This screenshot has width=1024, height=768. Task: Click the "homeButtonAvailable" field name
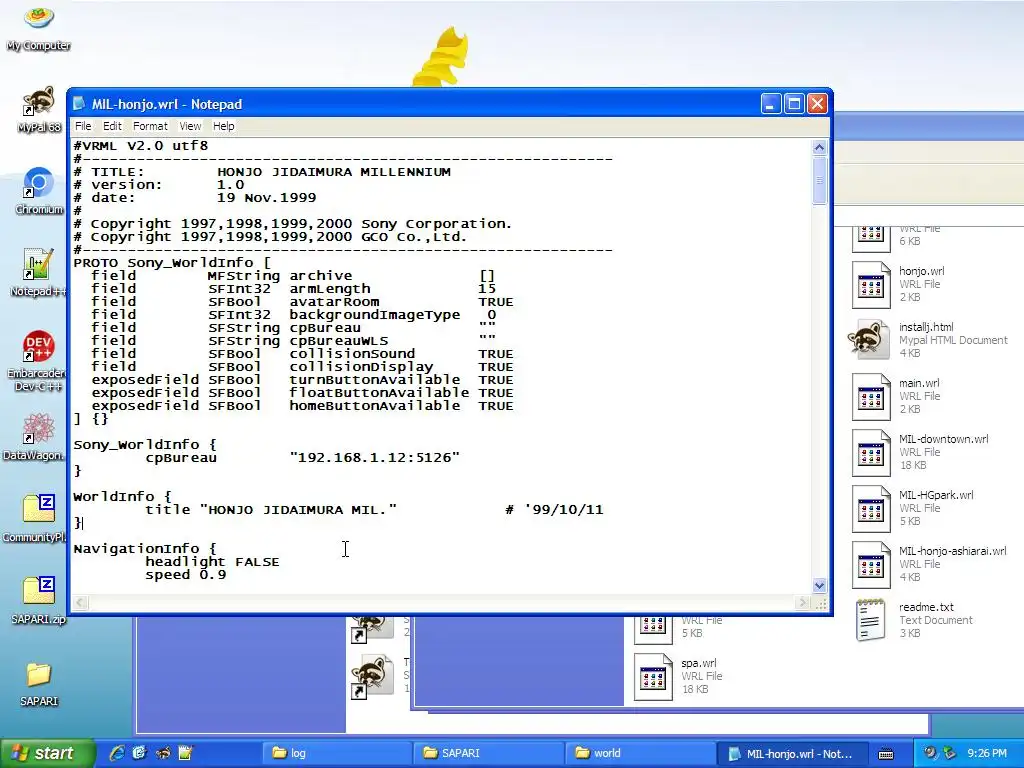click(375, 406)
